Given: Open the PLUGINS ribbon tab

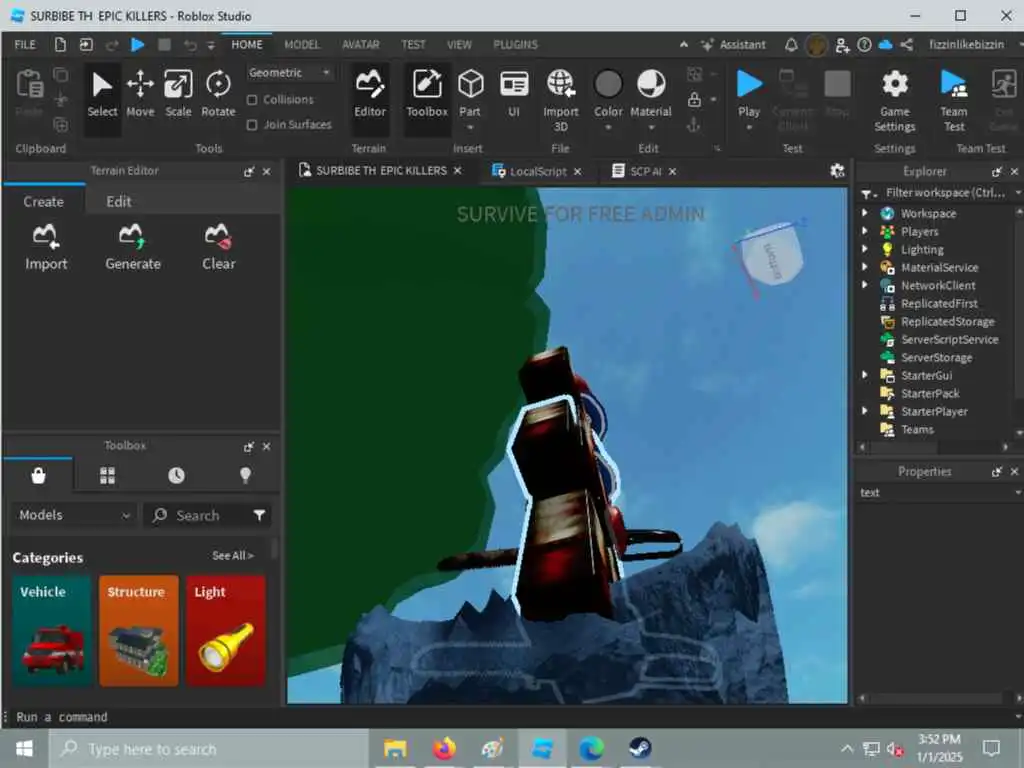Looking at the screenshot, I should point(515,44).
